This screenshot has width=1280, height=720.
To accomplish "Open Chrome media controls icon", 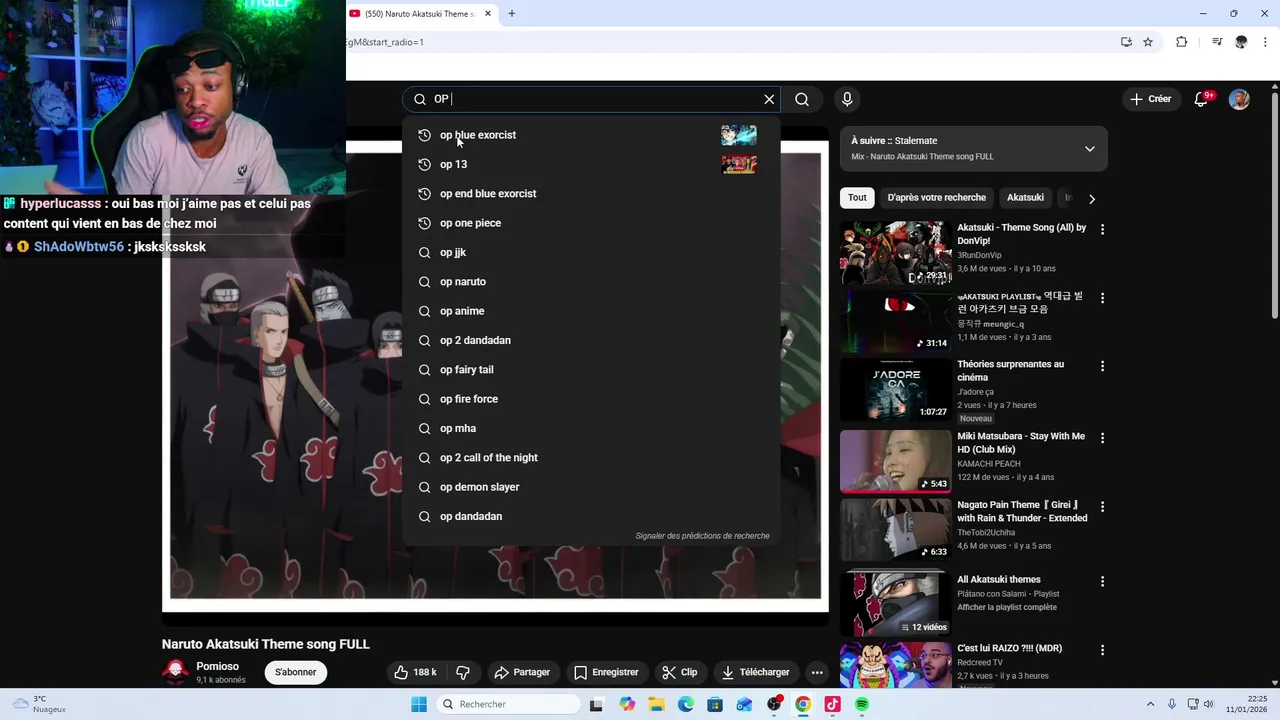I will 1217,42.
